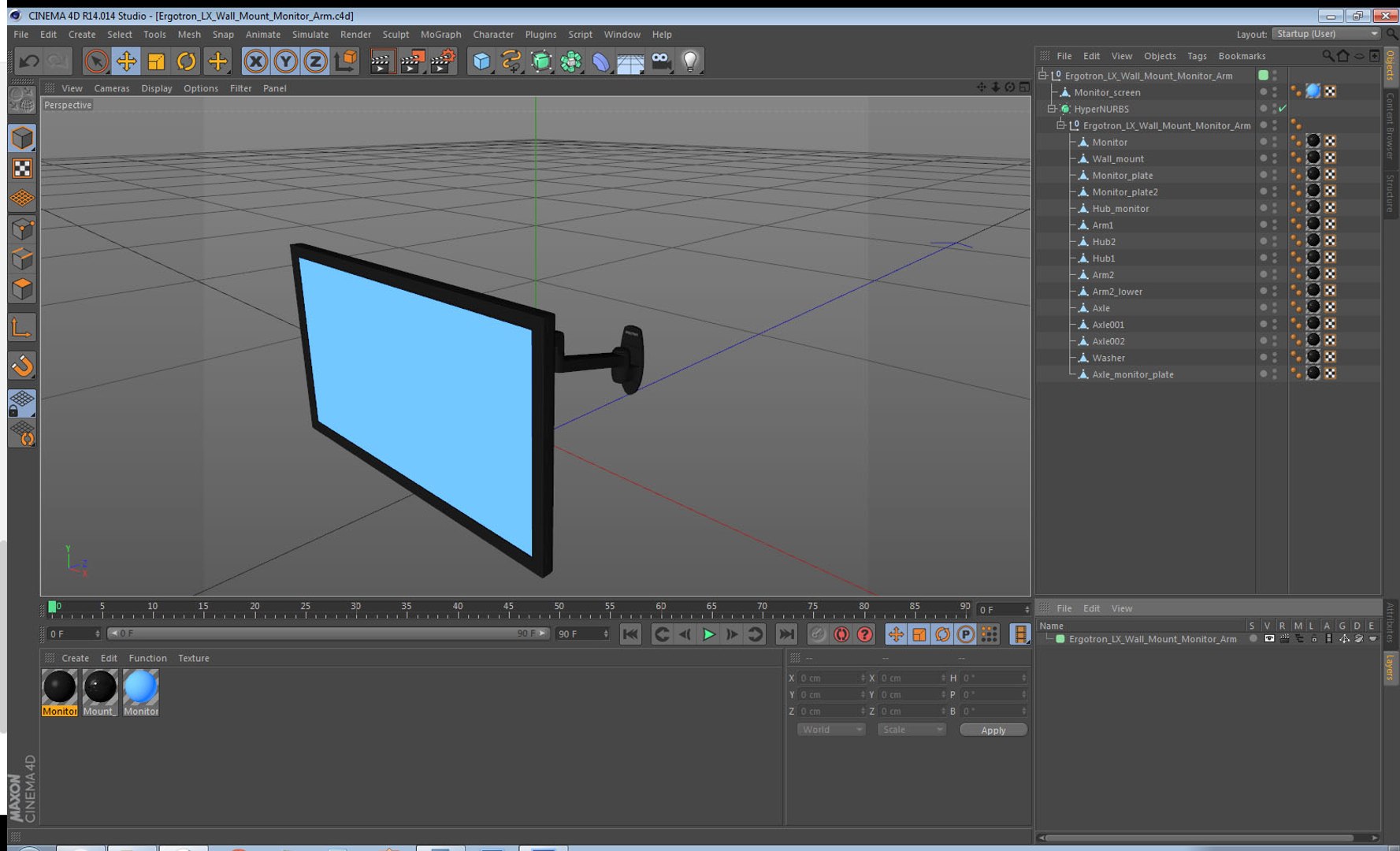Click the Render View clapperboard icon
The image size is (1400, 851).
click(382, 61)
